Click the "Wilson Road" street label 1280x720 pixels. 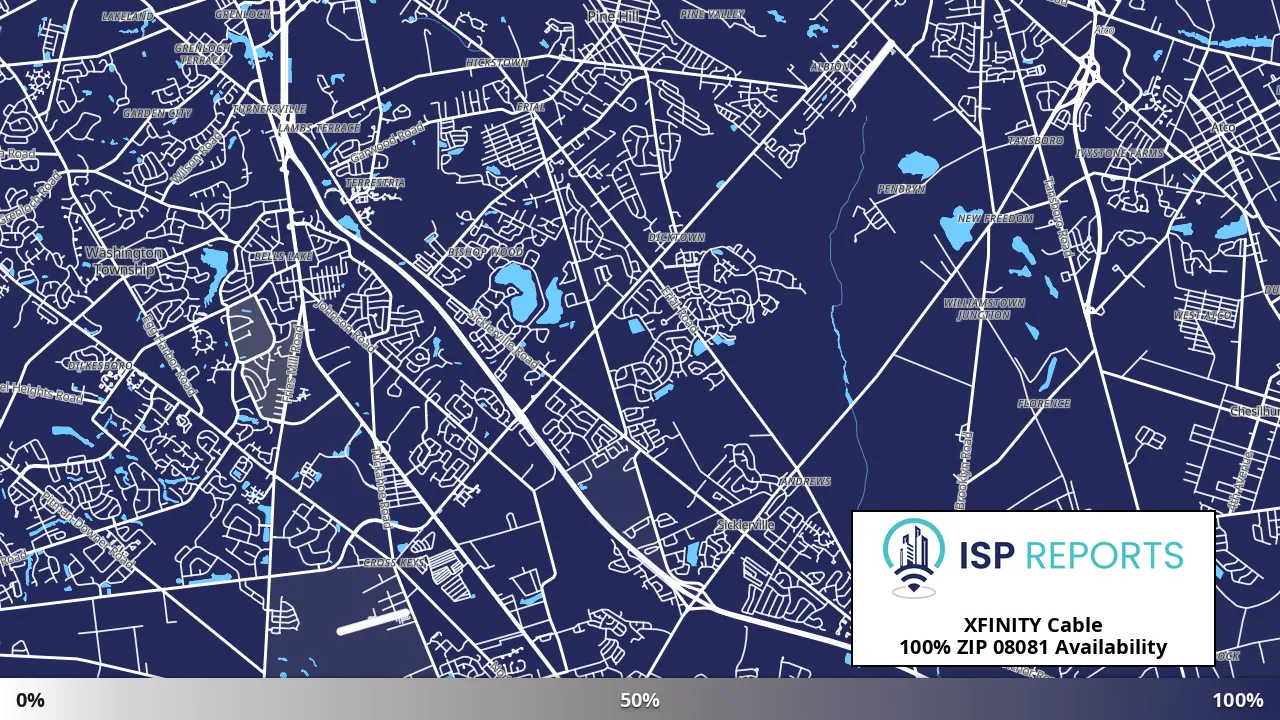196,157
